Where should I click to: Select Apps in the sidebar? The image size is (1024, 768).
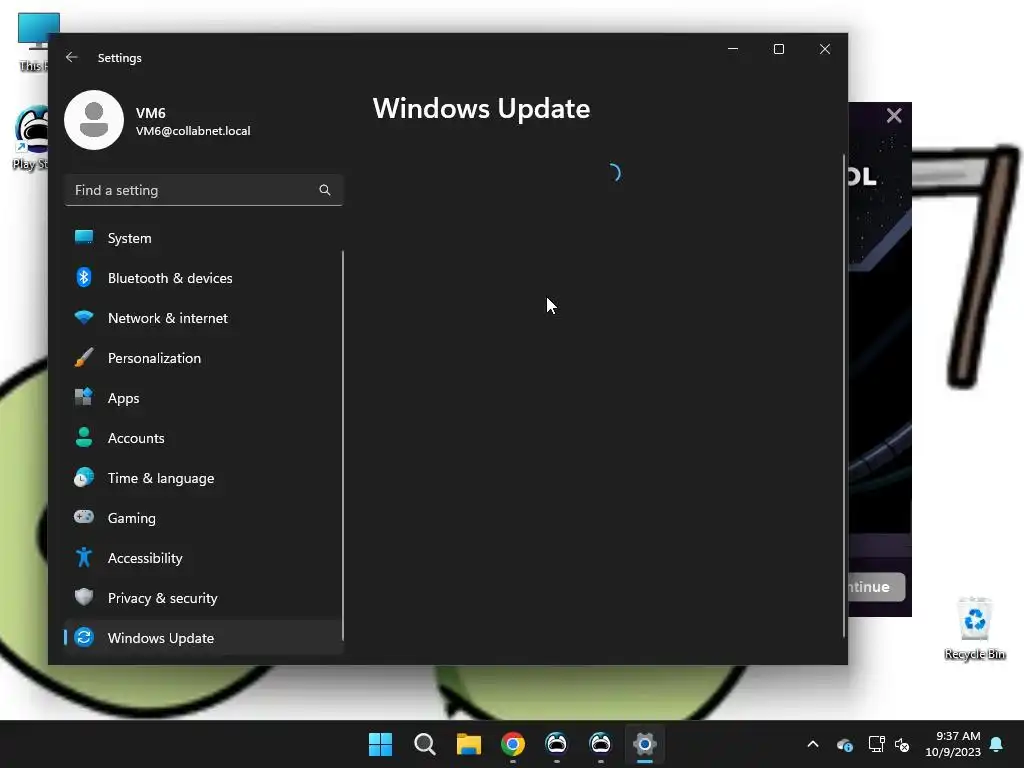203,398
